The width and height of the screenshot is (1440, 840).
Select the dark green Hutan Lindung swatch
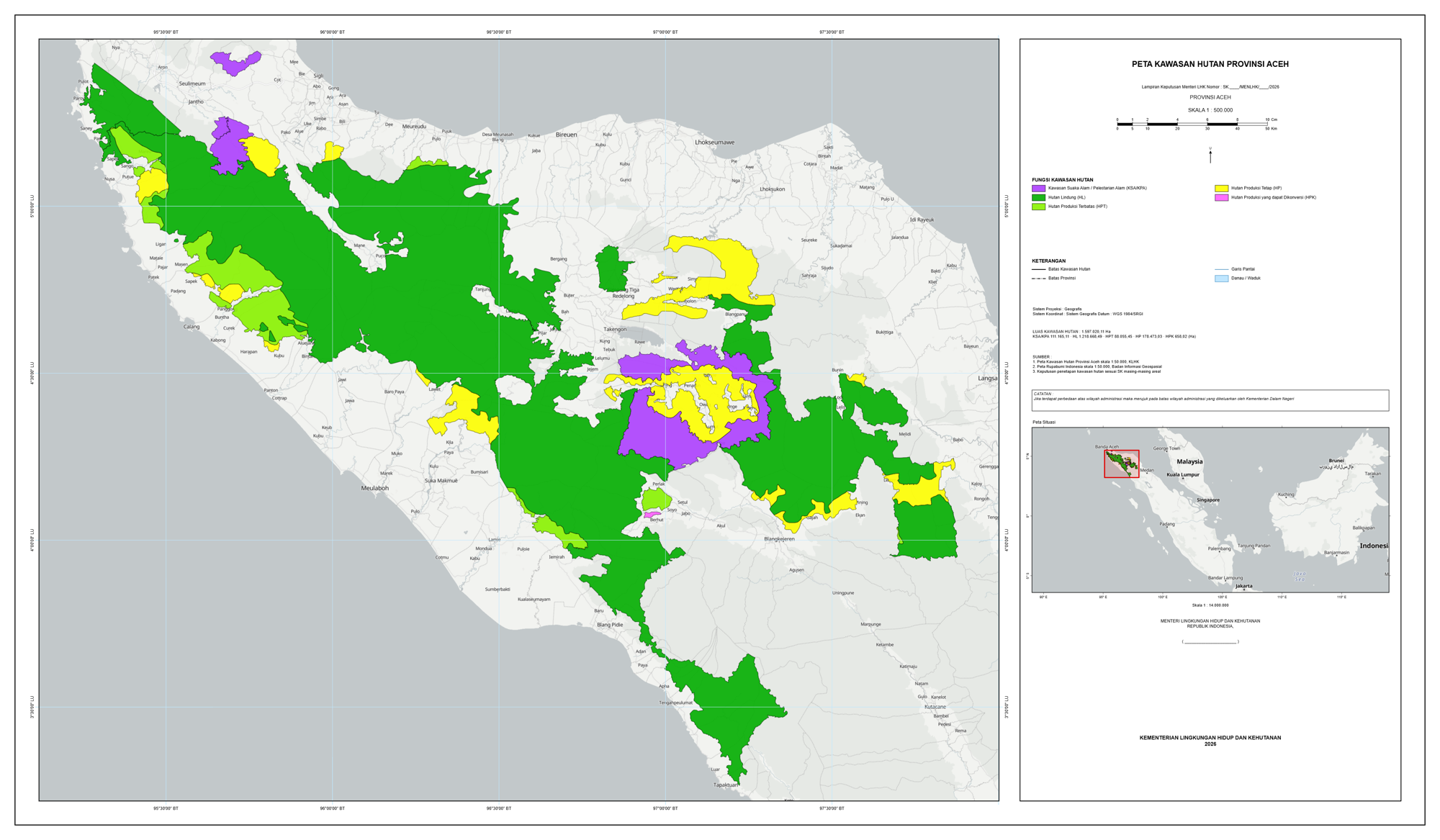click(x=1038, y=197)
